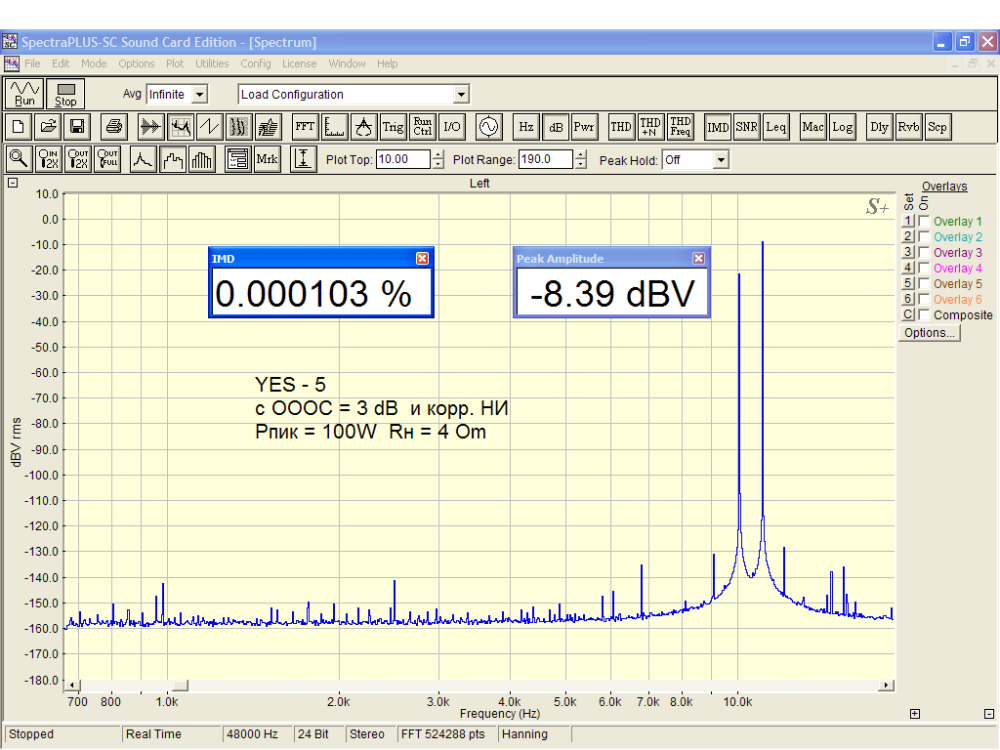Screen dimensions: 1000x750
Task: Click the FFT settings toolbar icon
Action: pos(305,127)
